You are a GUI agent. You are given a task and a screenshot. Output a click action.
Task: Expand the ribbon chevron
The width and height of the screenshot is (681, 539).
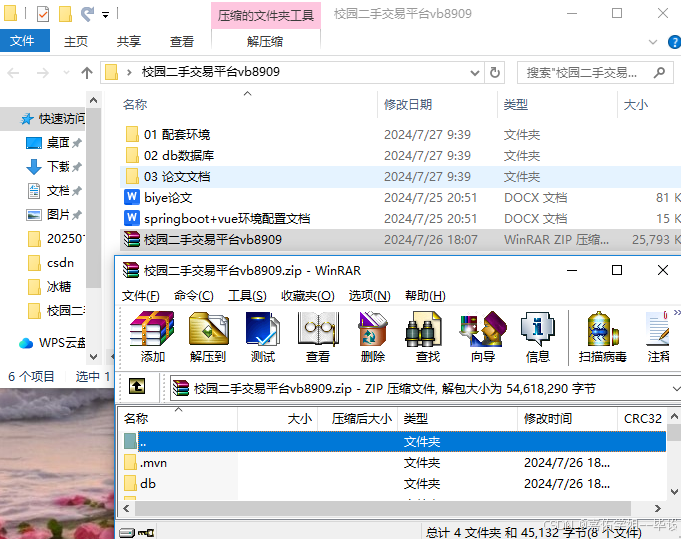coord(652,42)
